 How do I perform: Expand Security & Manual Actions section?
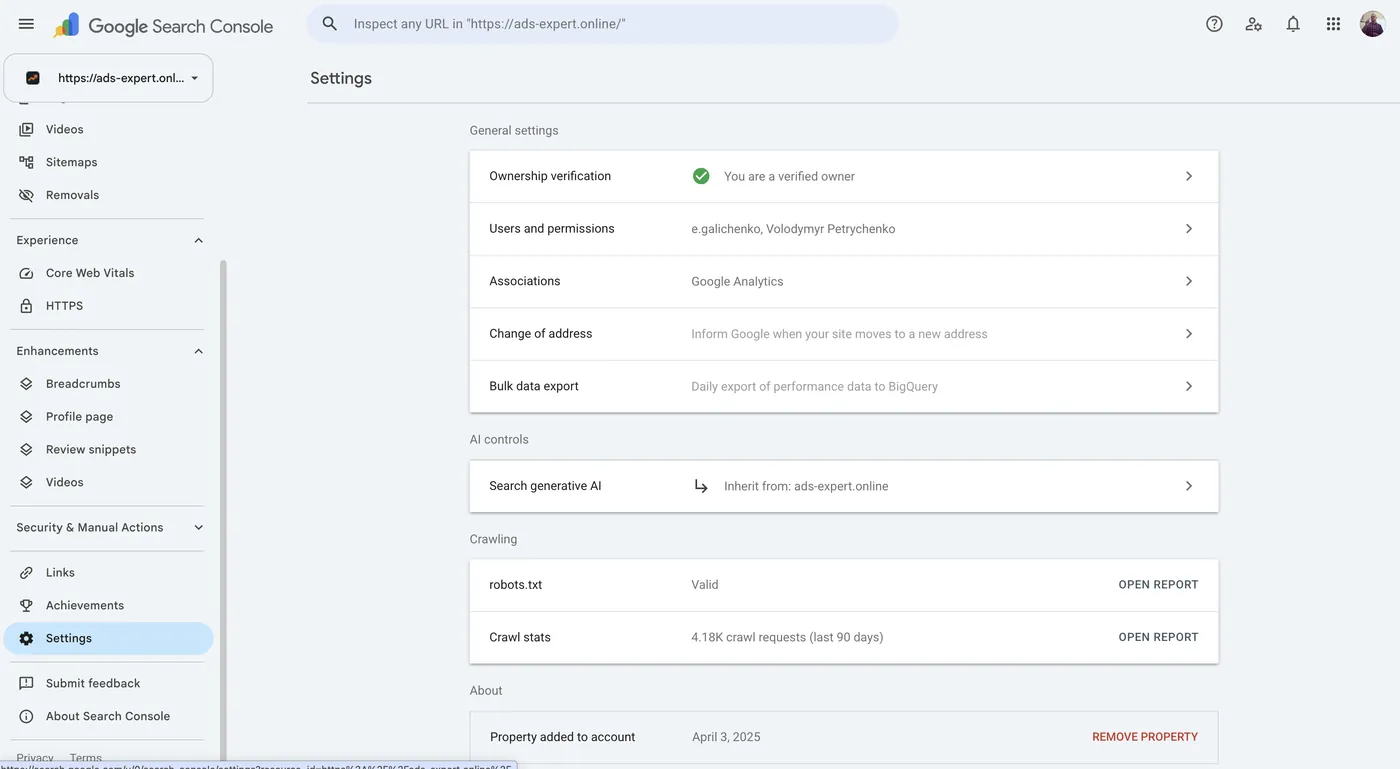coord(198,528)
